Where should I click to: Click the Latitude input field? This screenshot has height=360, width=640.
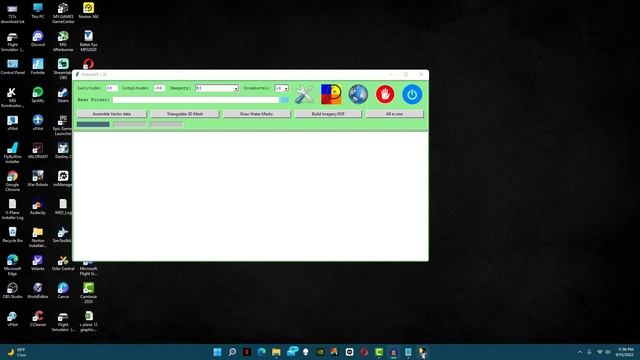(x=111, y=88)
